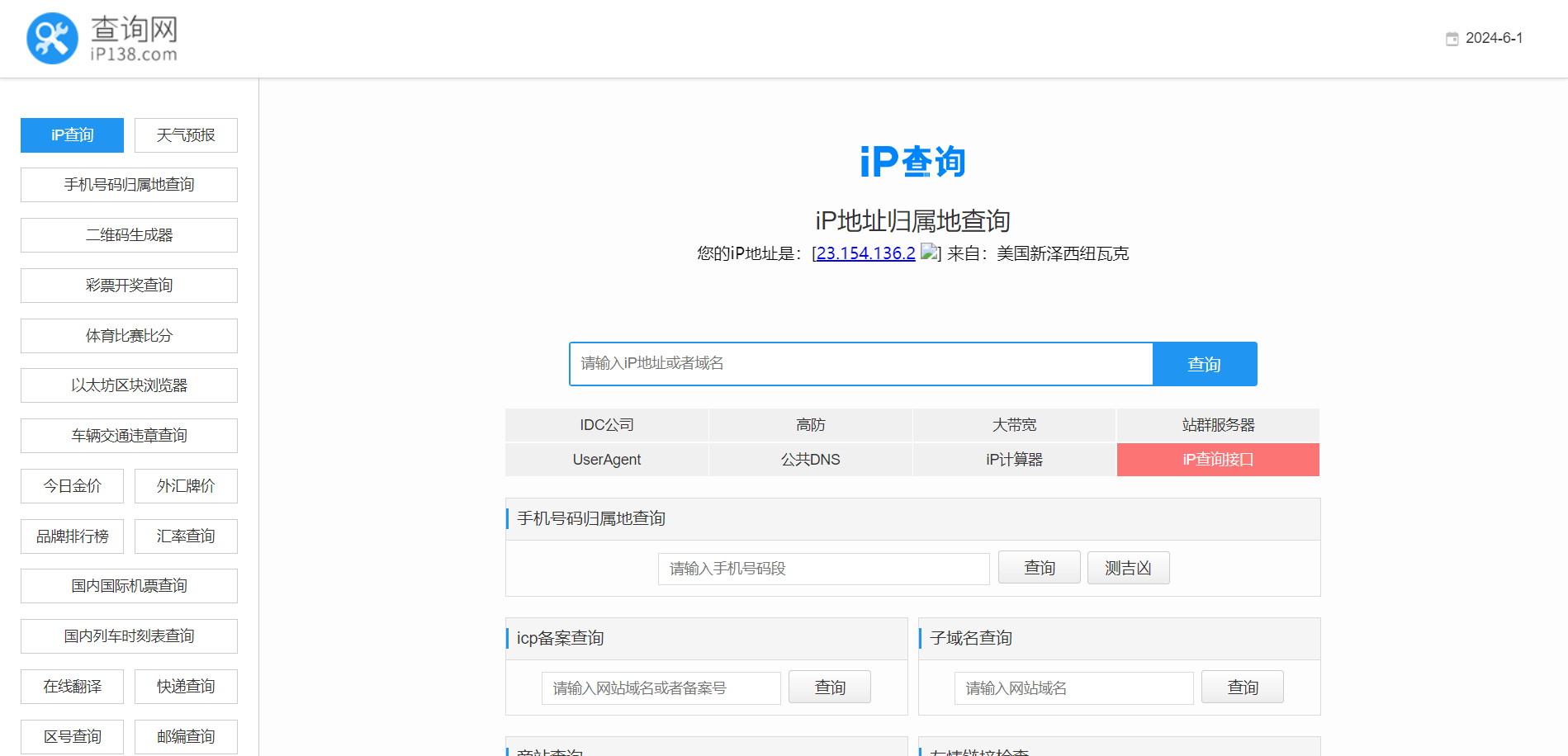
Task: Open 国内列车时刻表查询 sidebar link
Action: pyautogui.click(x=129, y=636)
